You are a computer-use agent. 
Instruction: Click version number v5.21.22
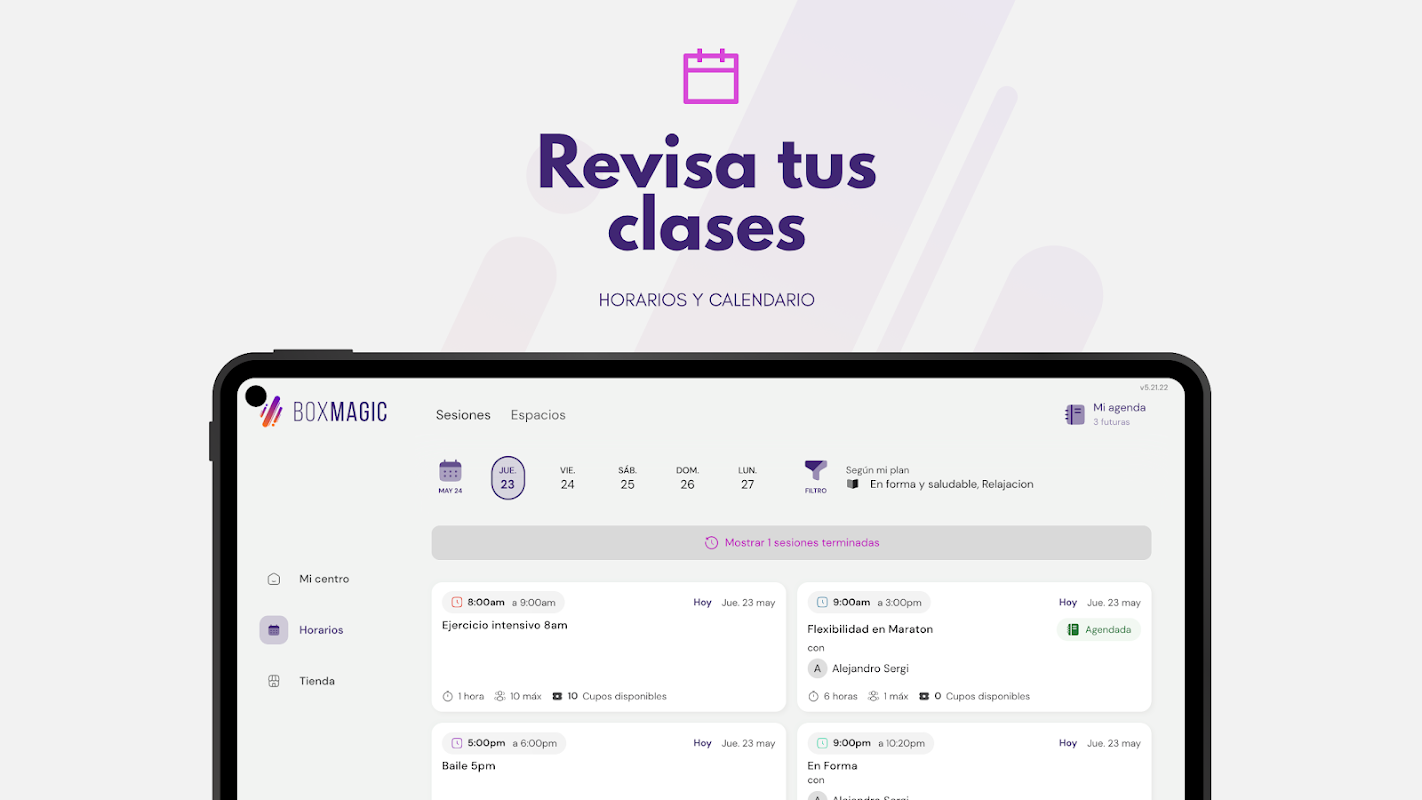click(1154, 387)
